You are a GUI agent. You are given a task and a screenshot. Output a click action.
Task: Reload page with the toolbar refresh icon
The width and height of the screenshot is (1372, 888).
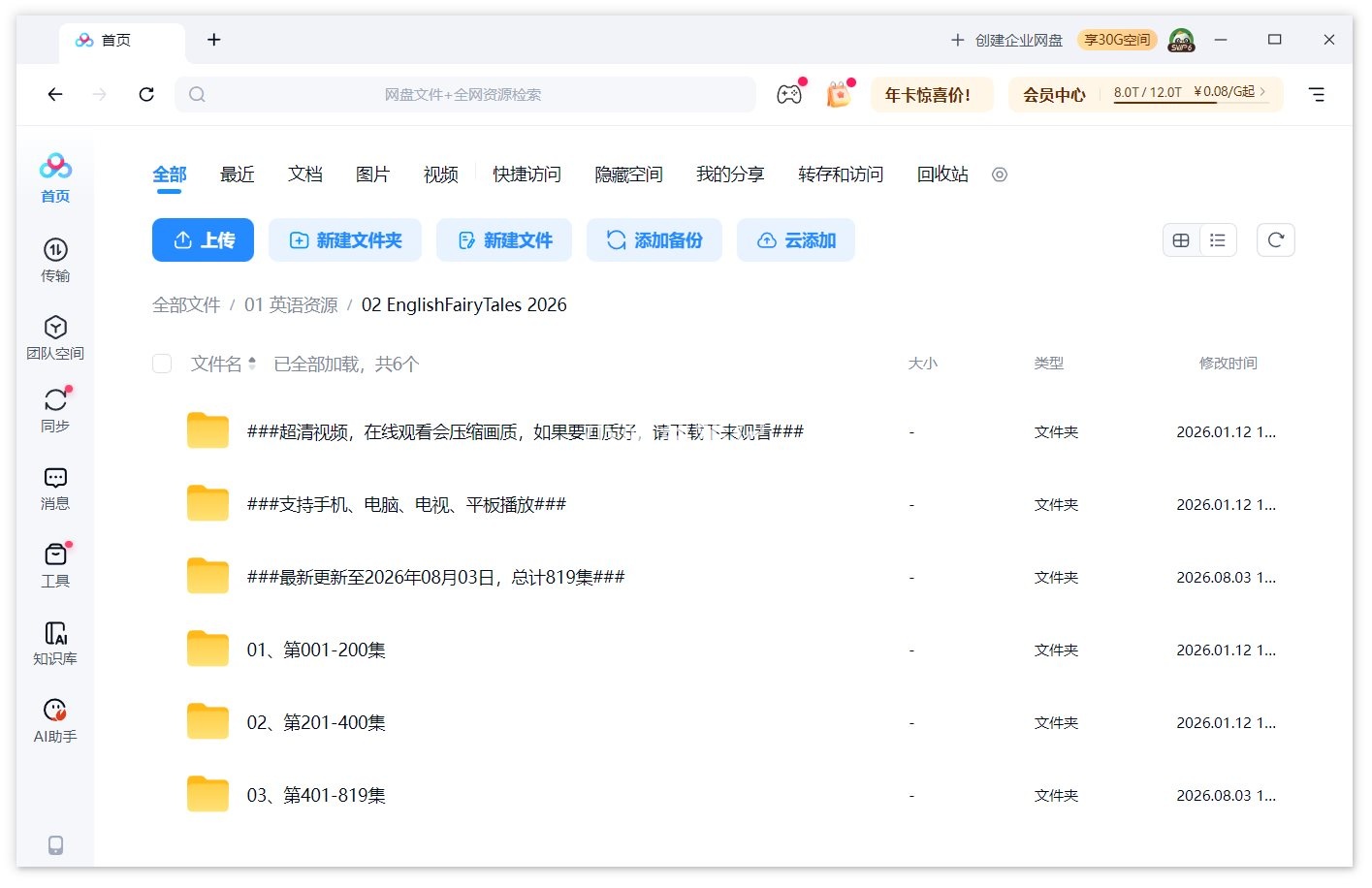146,94
